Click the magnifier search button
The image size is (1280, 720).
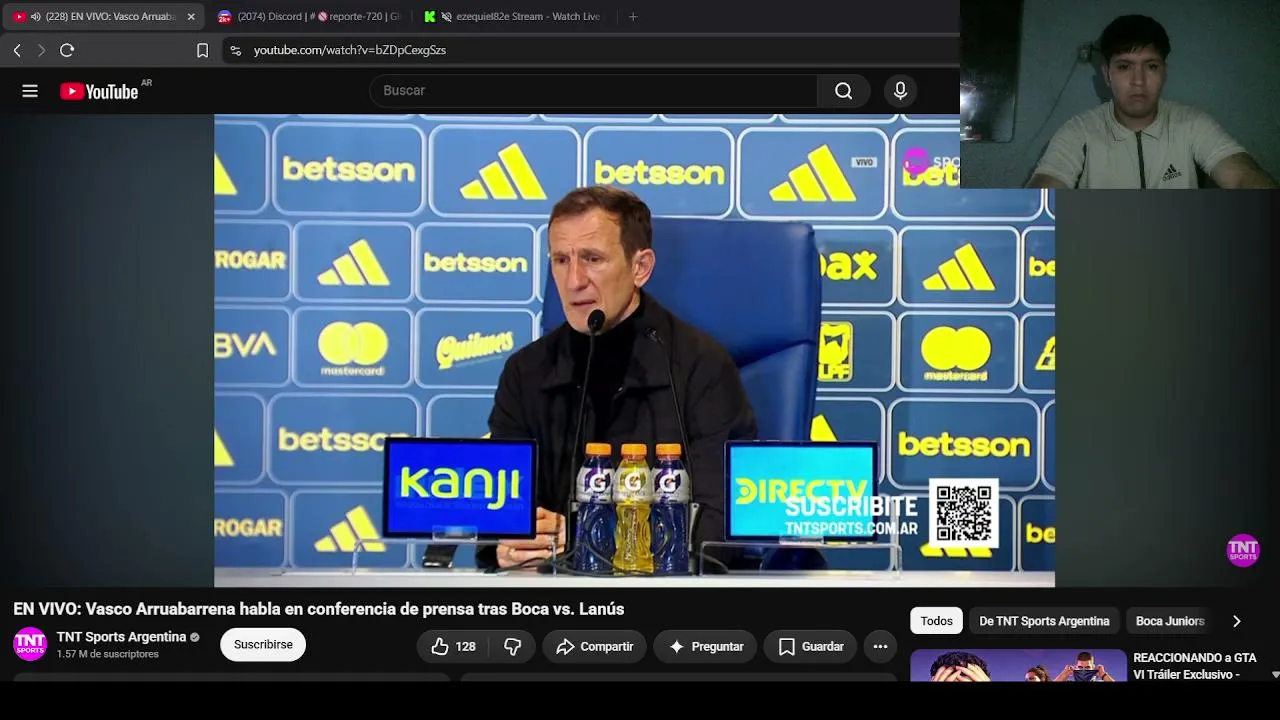point(843,91)
